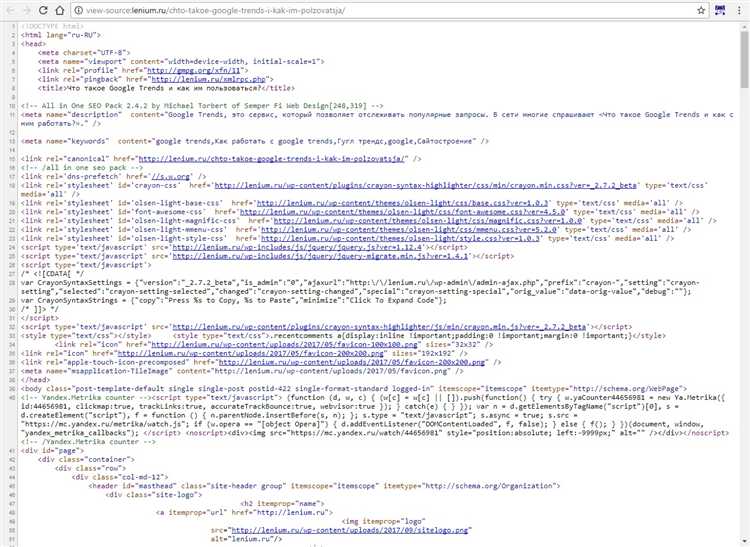Go forward with the browser arrow
Viewport: 750px width, 547px height.
(x=26, y=10)
